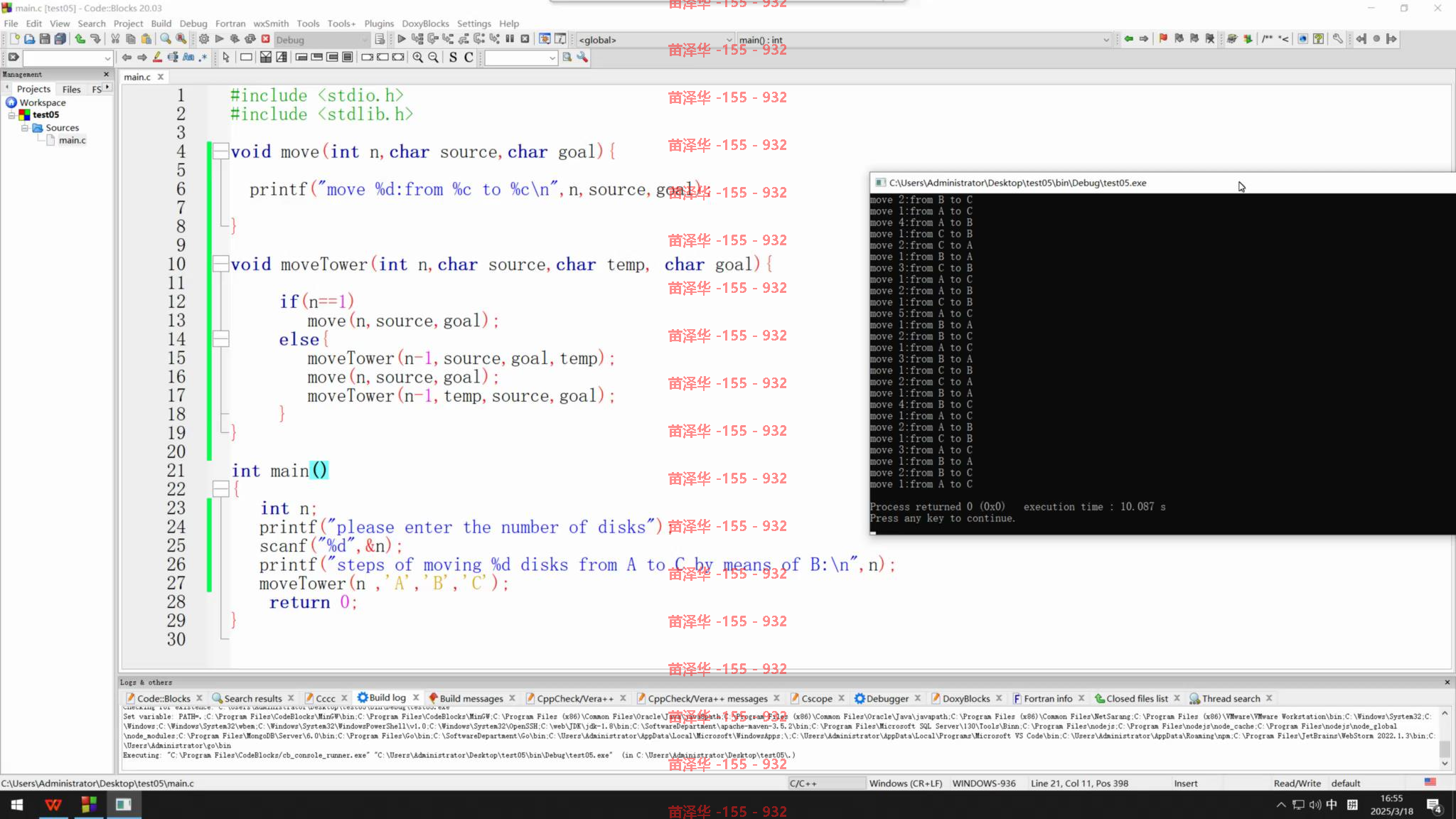The width and height of the screenshot is (1456, 819).
Task: Fold the main function body at line 22
Action: (x=221, y=489)
